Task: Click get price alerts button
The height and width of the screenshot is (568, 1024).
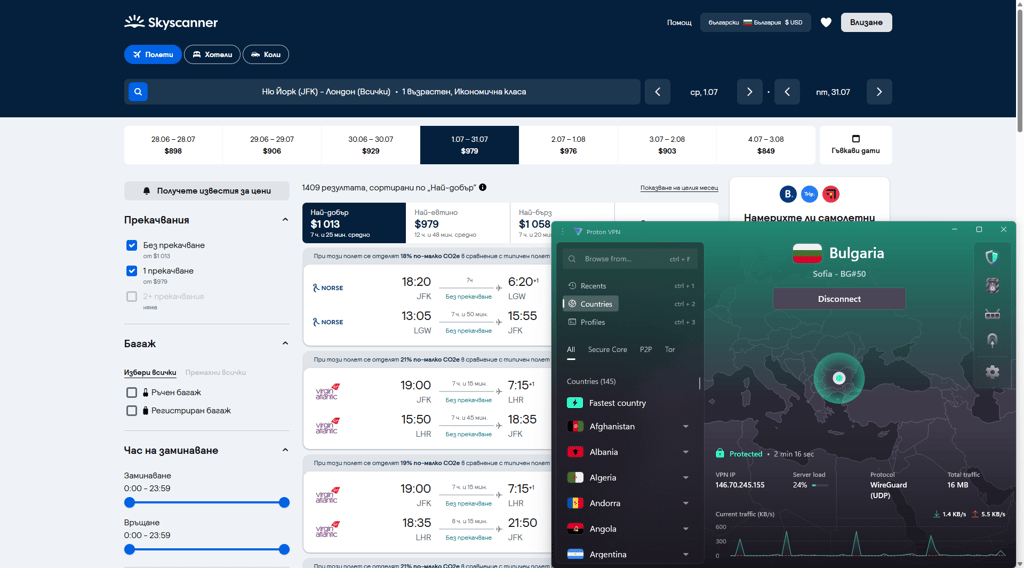Action: coord(206,191)
